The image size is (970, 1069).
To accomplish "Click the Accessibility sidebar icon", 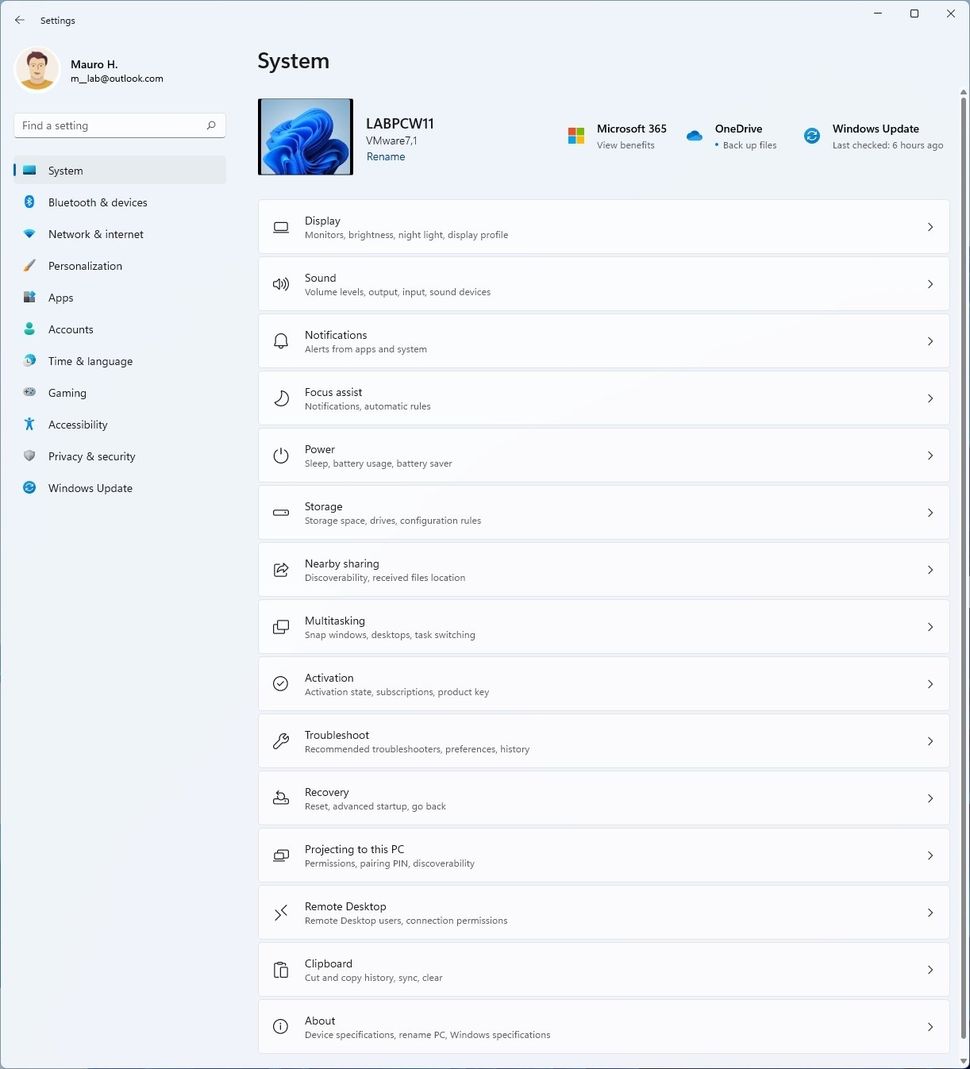I will click(x=29, y=424).
